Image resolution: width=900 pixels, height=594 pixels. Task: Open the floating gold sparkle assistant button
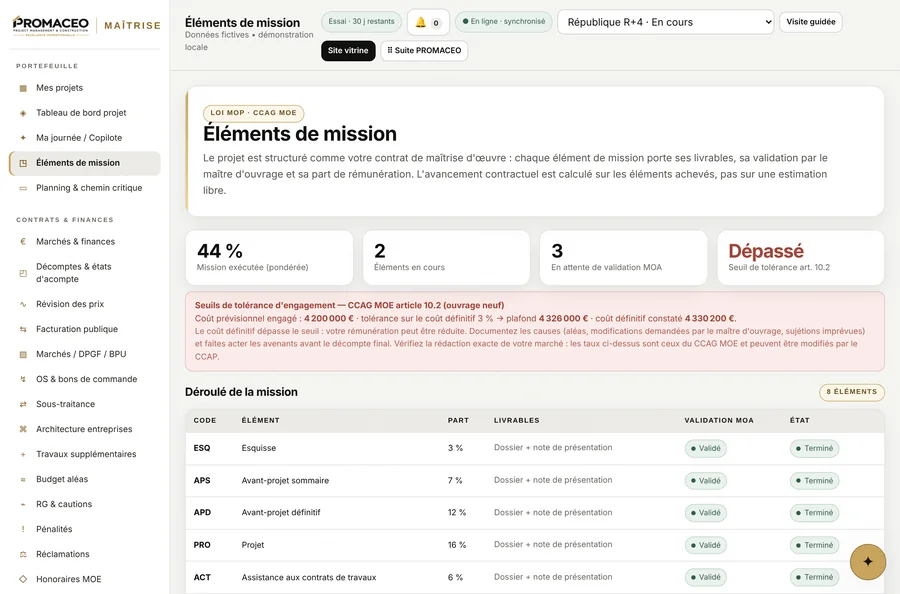(x=867, y=561)
